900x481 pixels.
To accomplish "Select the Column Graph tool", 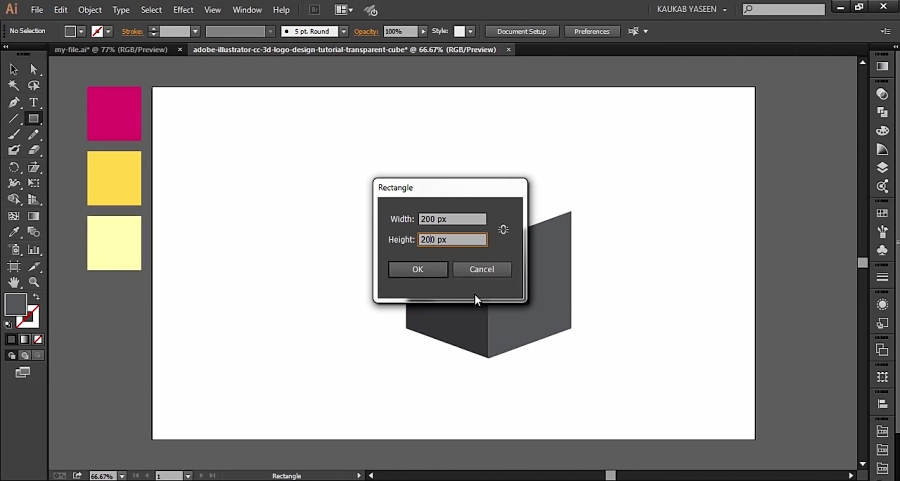I will point(34,250).
